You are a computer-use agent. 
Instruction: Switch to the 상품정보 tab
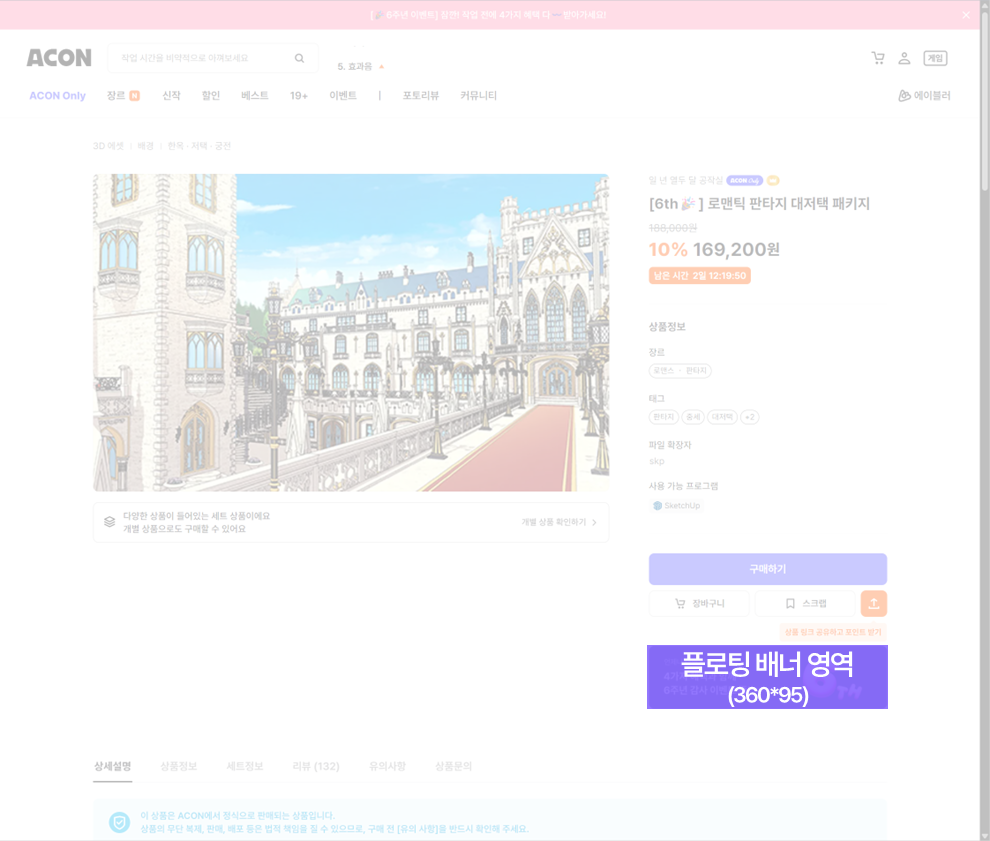(179, 766)
